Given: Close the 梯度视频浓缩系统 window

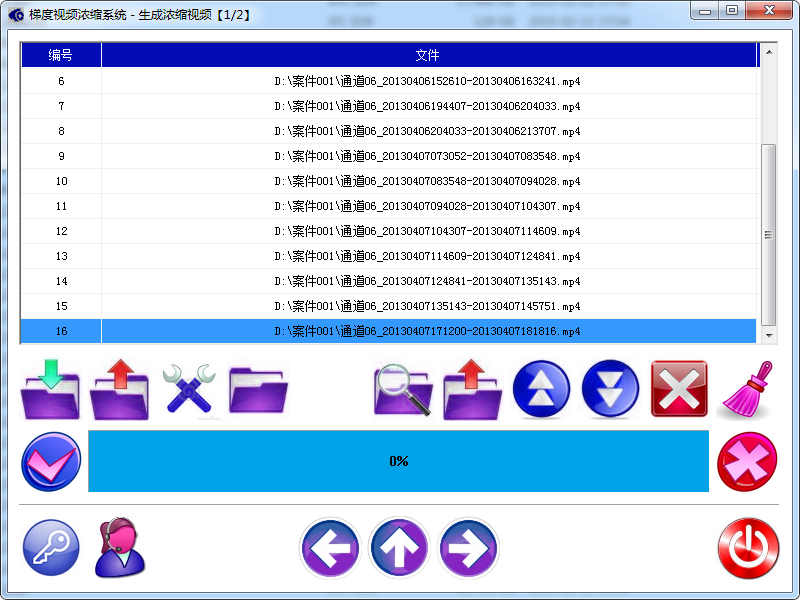Looking at the screenshot, I should click(x=769, y=10).
